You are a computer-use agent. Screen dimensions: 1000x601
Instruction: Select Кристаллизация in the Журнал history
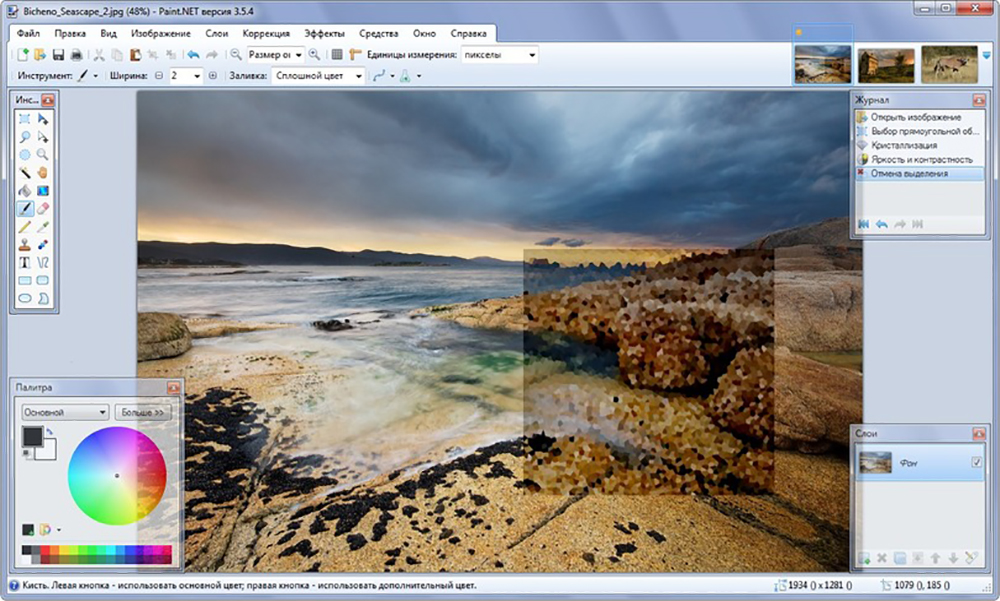pyautogui.click(x=905, y=144)
